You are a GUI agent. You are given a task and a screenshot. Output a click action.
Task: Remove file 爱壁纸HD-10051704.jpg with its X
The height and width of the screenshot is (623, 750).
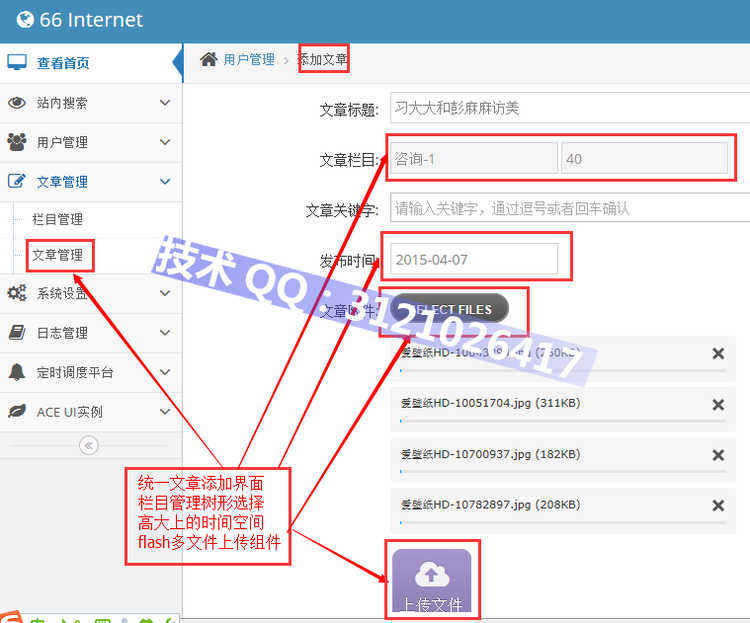pos(718,405)
